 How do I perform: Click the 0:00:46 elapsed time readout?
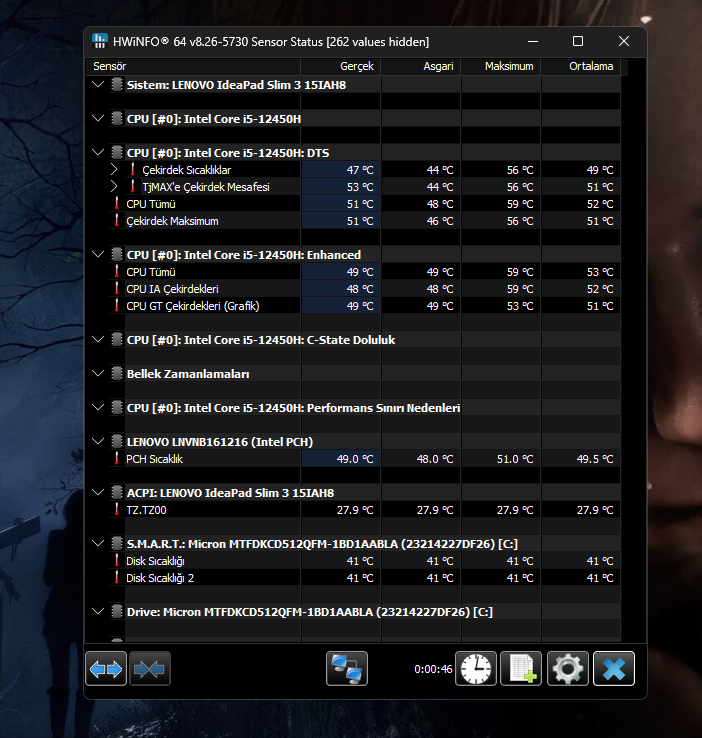pos(433,669)
